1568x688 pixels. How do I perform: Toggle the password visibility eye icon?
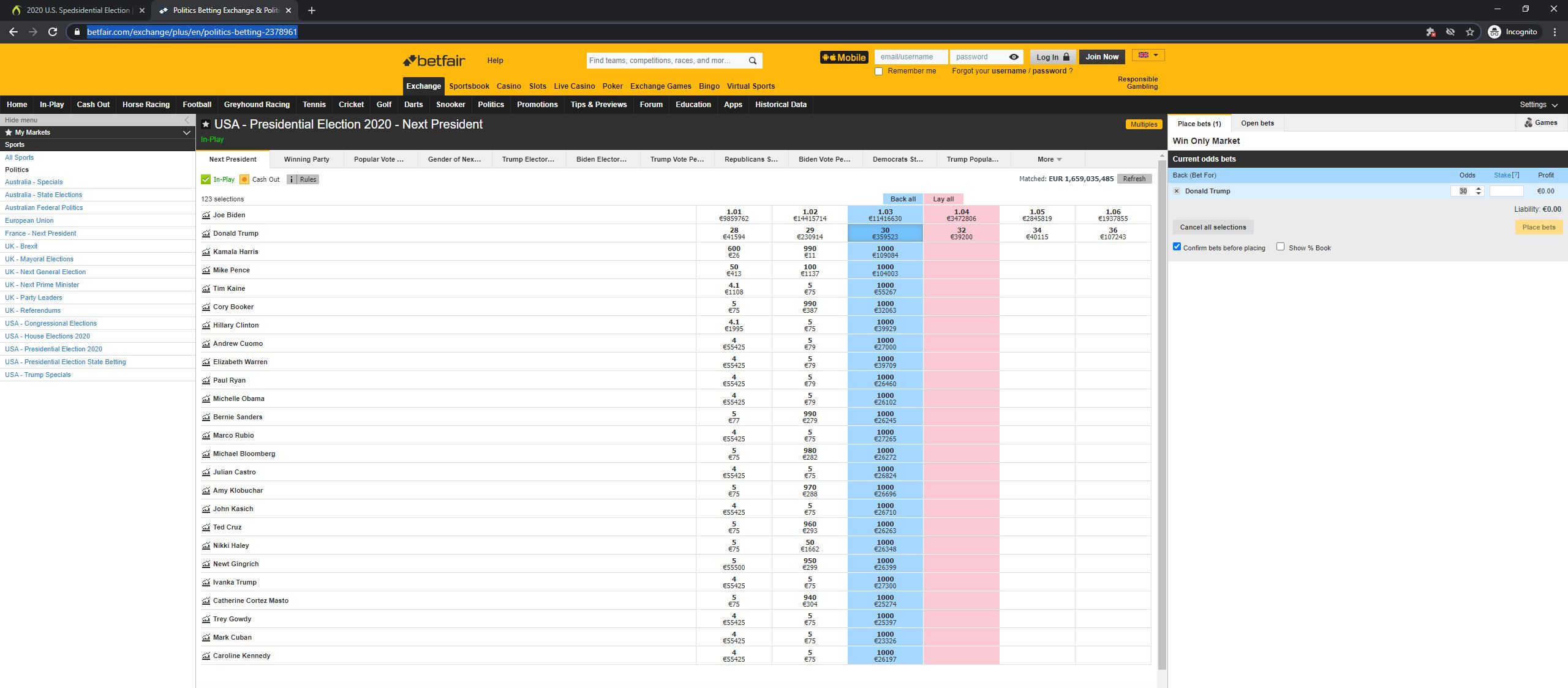coord(1014,57)
